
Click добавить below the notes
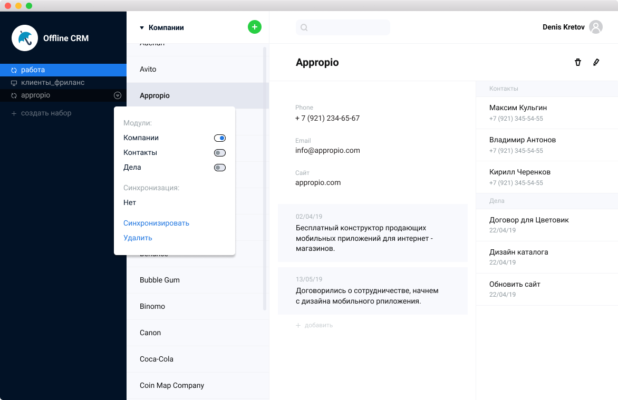317,325
